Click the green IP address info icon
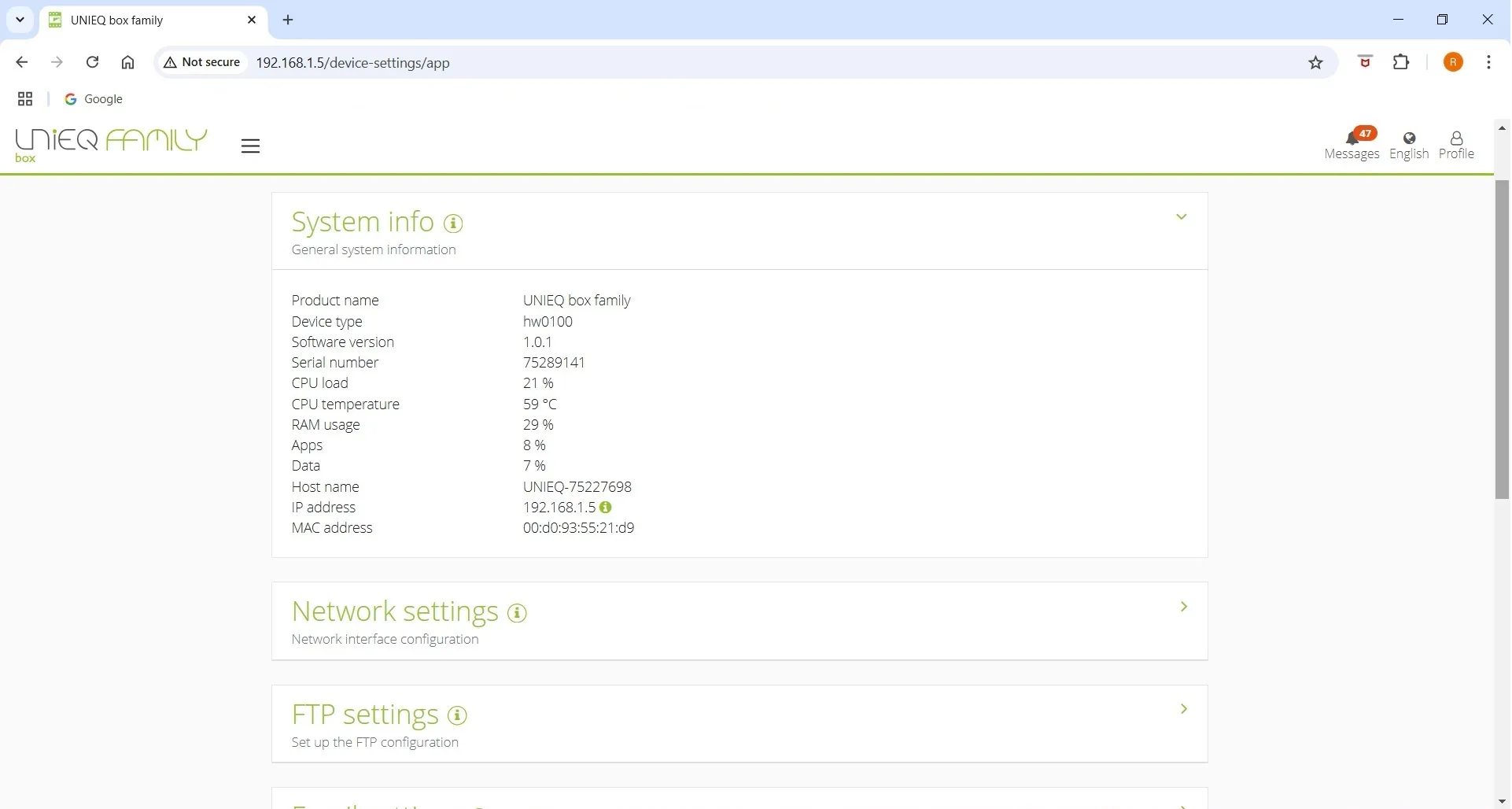Viewport: 1512px width, 809px height. tap(606, 508)
